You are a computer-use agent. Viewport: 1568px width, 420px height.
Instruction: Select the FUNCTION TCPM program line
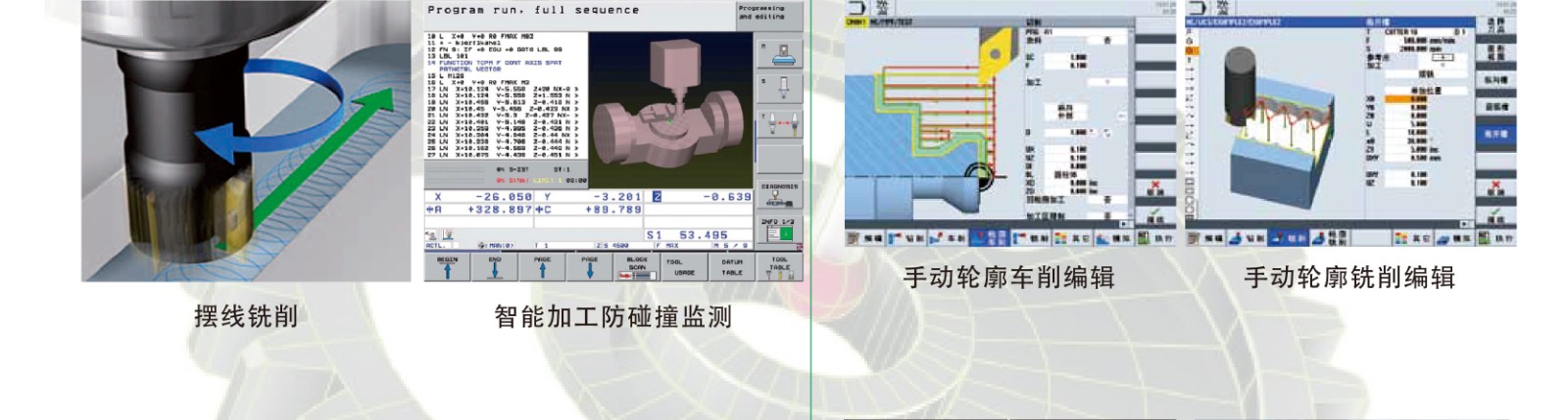[494, 65]
